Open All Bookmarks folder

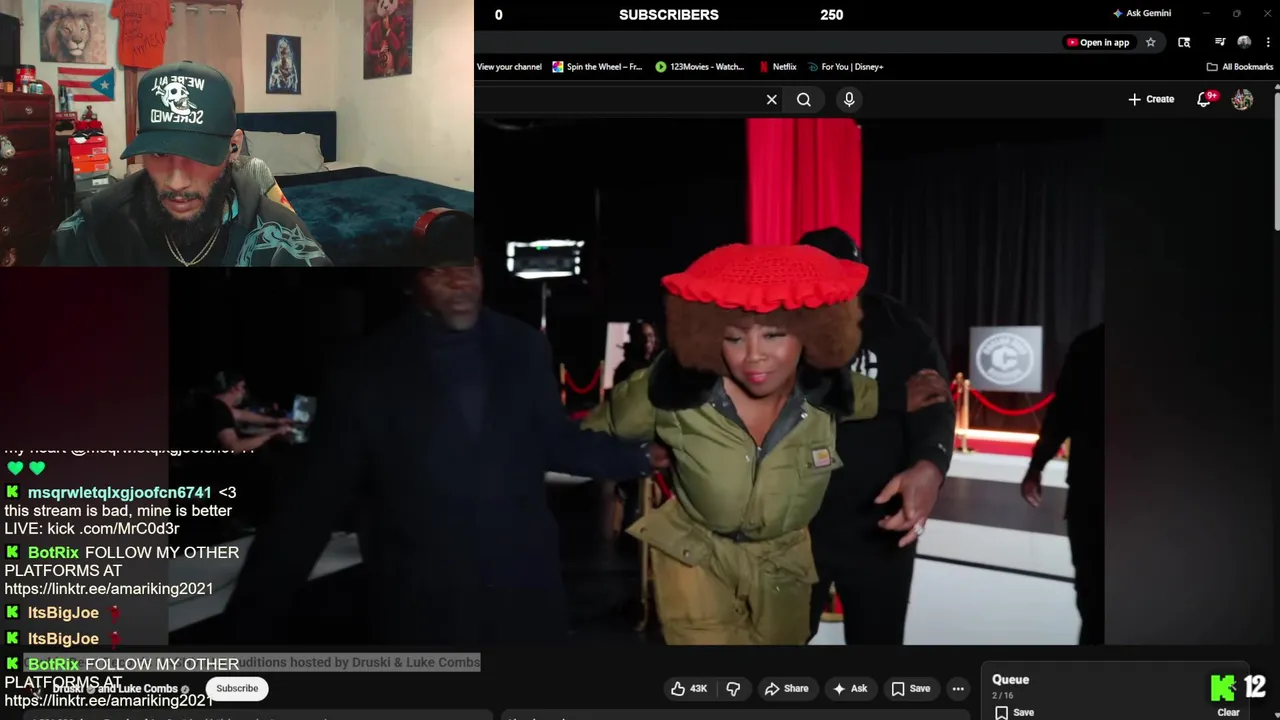point(1240,67)
